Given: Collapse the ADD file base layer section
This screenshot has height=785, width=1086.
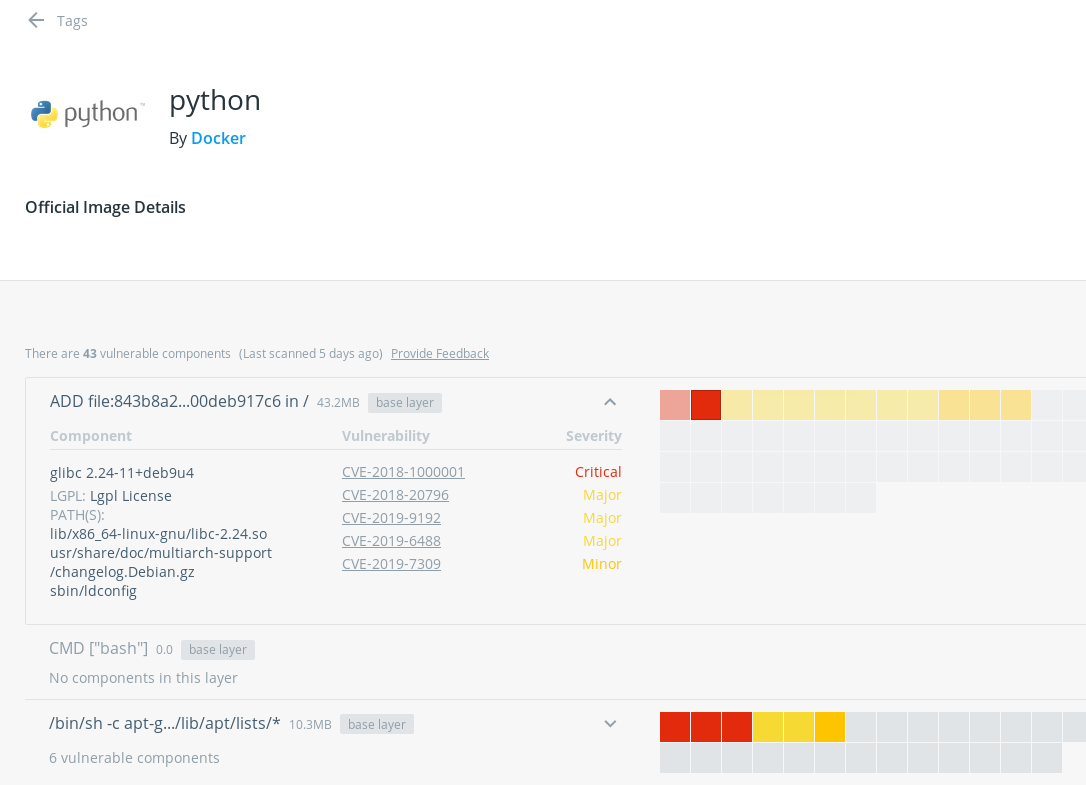Looking at the screenshot, I should [610, 402].
